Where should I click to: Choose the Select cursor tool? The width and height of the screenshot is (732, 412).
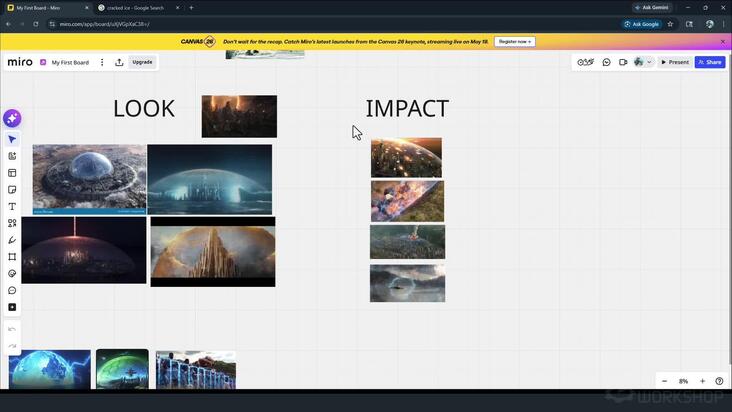[x=12, y=140]
